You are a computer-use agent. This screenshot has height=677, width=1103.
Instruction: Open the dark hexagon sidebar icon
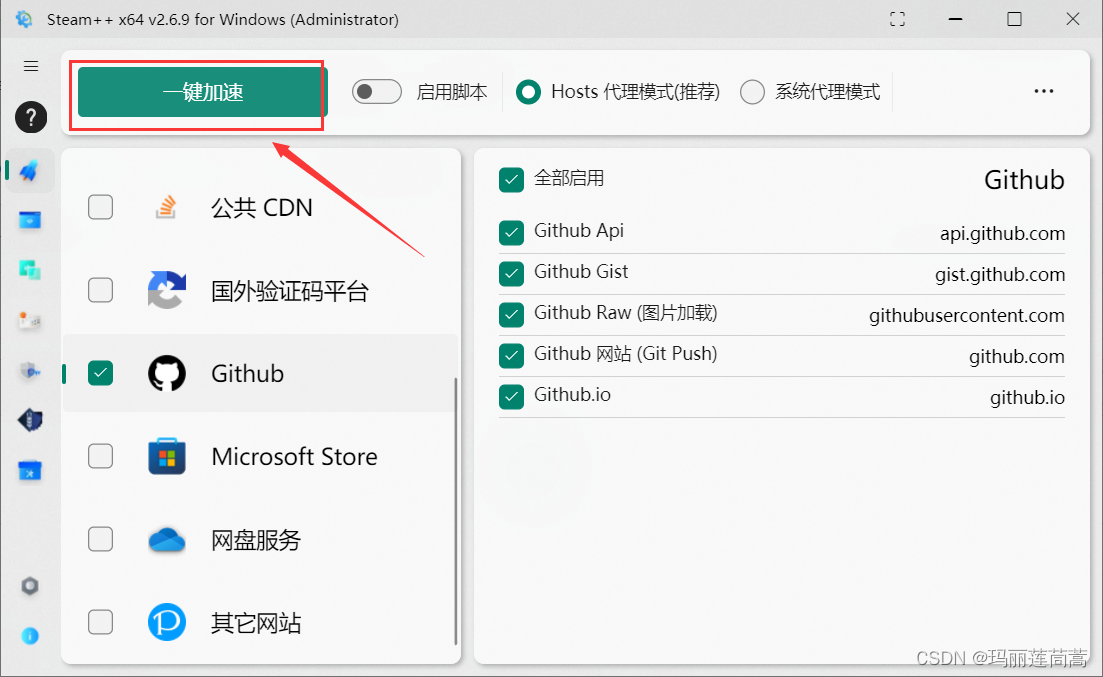(x=30, y=420)
